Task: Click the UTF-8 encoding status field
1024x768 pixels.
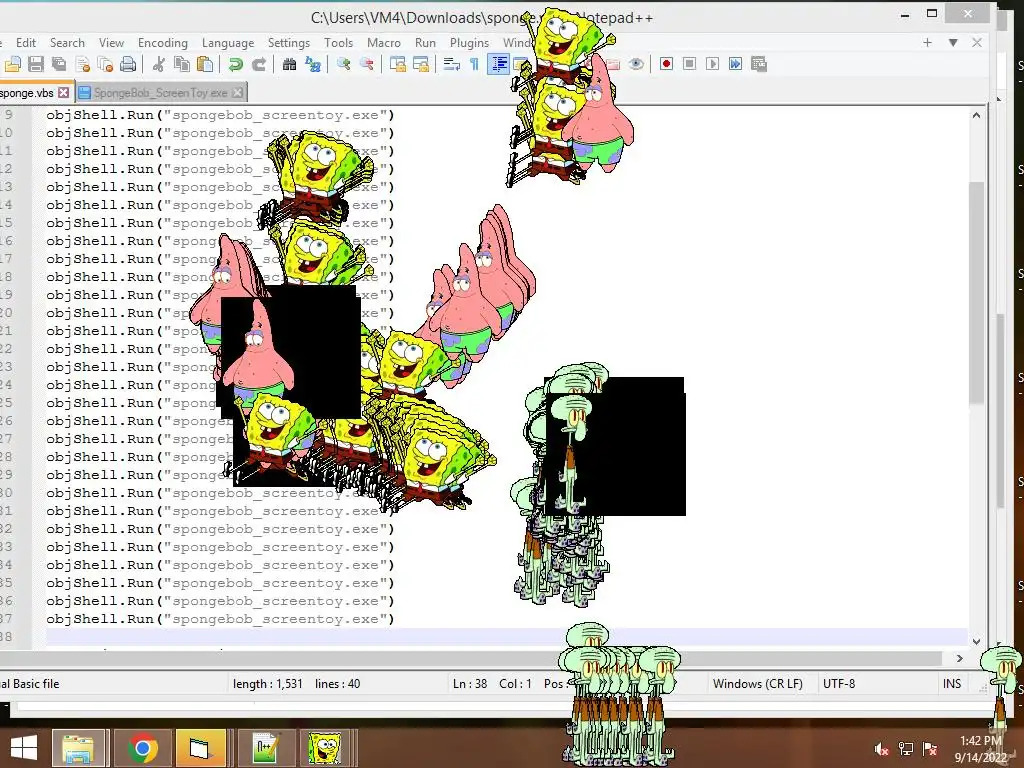Action: click(839, 684)
